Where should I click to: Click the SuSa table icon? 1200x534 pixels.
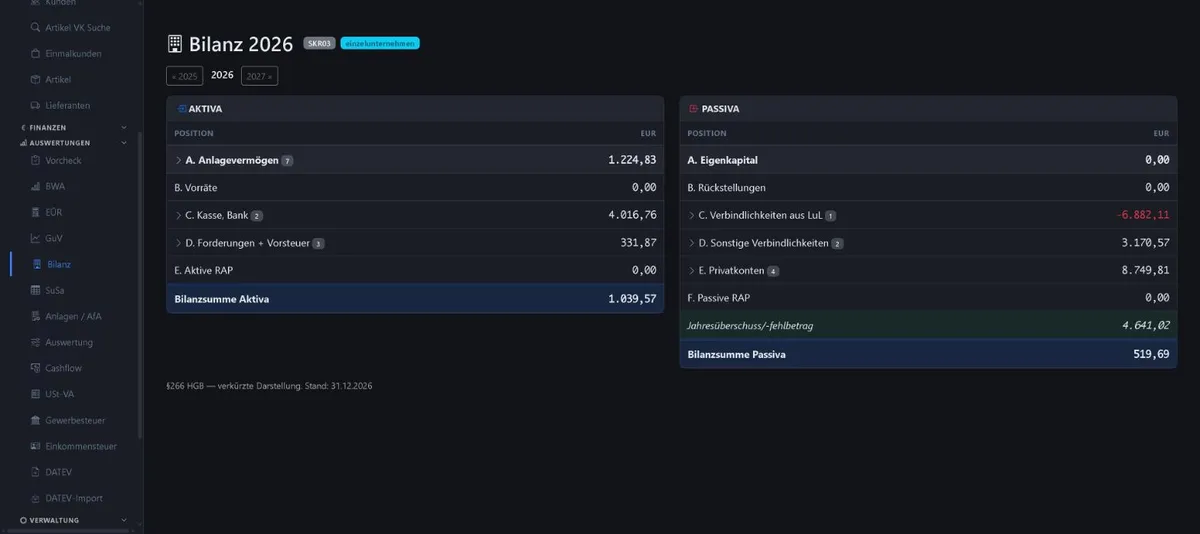pyautogui.click(x=36, y=291)
